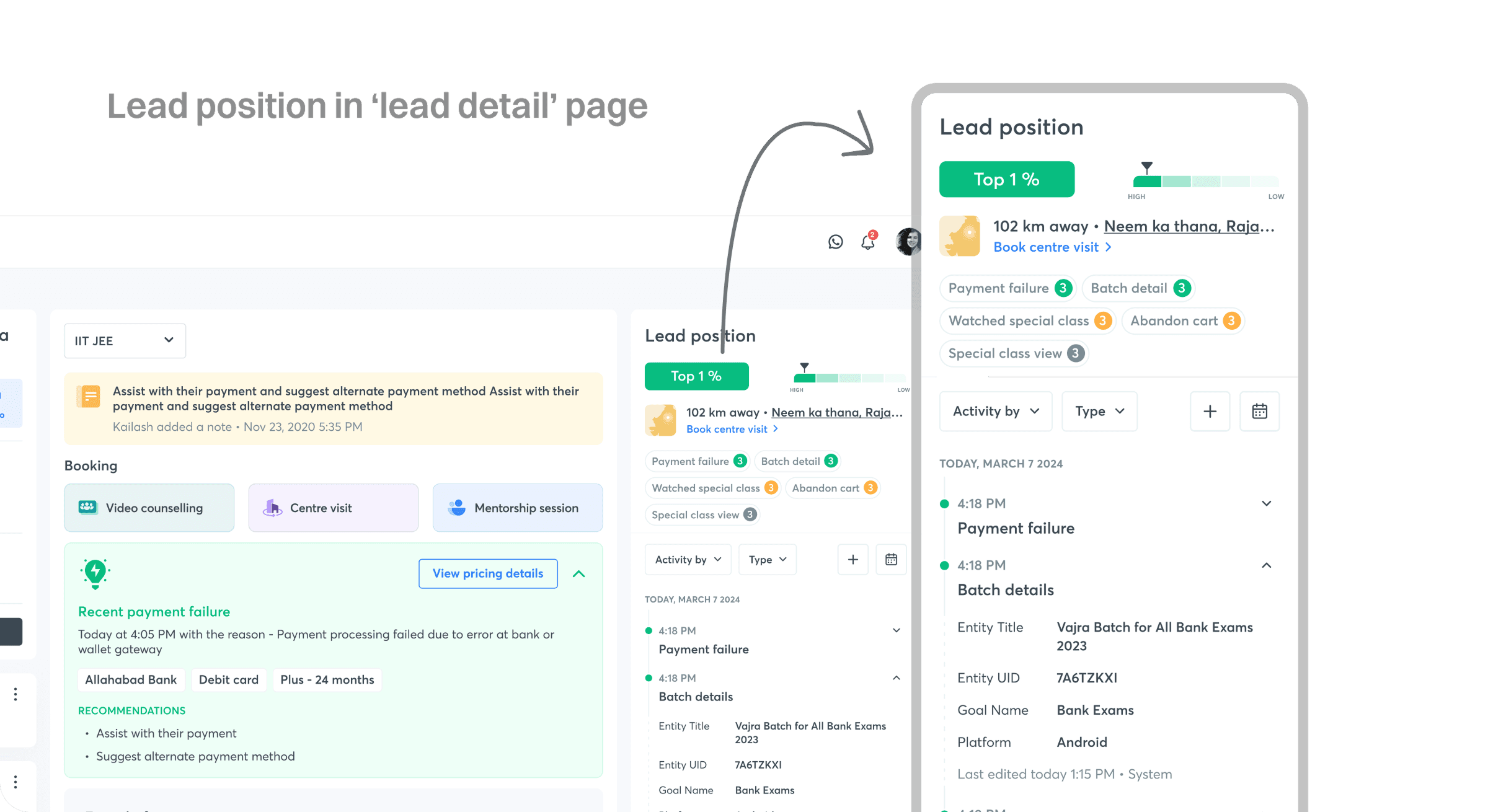Click View pricing details button
The height and width of the screenshot is (812, 1488).
pos(488,573)
